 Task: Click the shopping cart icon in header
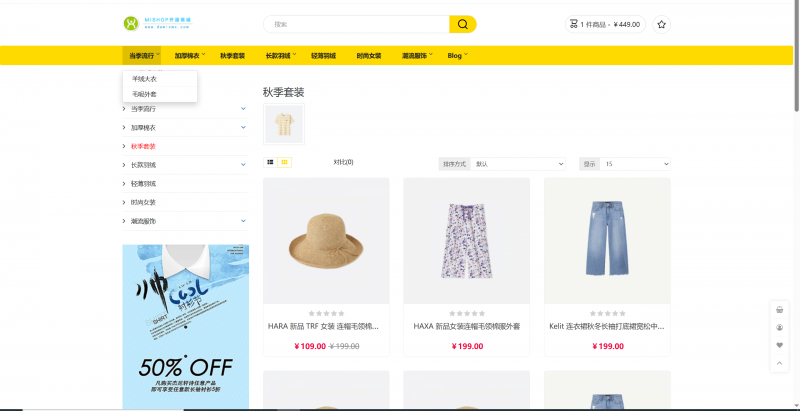coord(573,24)
